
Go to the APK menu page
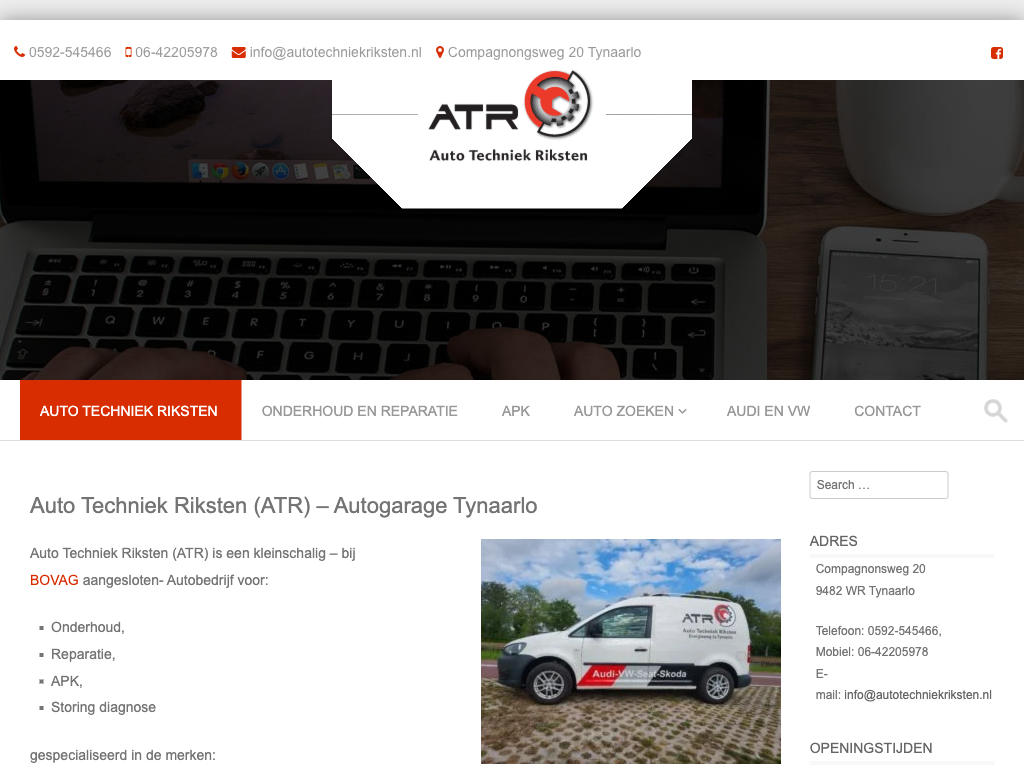(x=516, y=411)
